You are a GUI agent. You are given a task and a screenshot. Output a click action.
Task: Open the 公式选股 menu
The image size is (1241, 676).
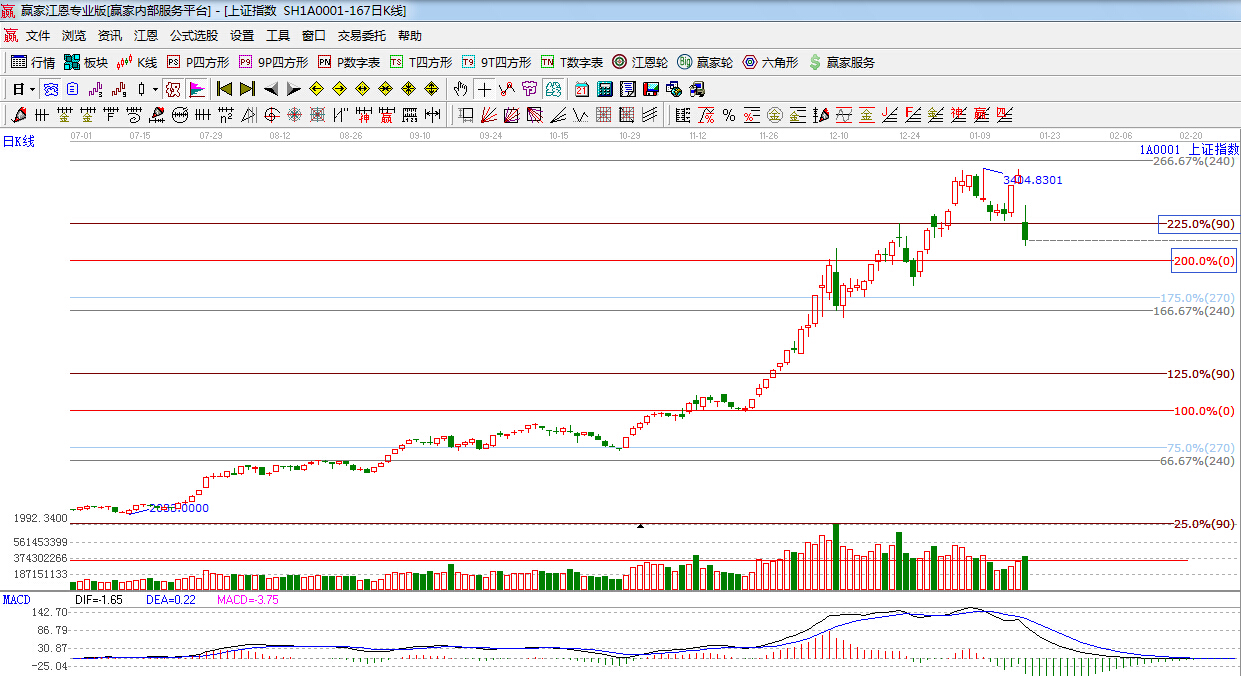click(x=193, y=36)
